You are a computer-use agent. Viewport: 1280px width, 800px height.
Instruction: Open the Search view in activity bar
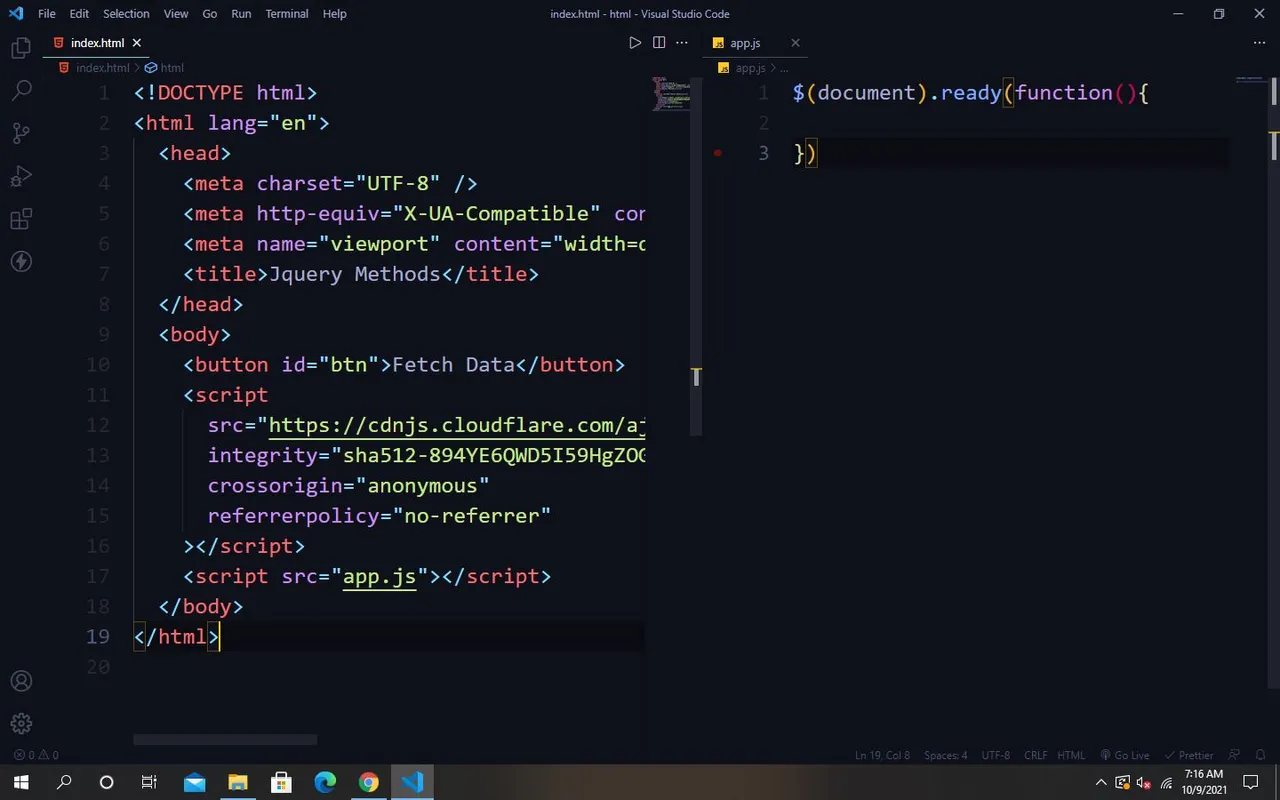(x=21, y=90)
